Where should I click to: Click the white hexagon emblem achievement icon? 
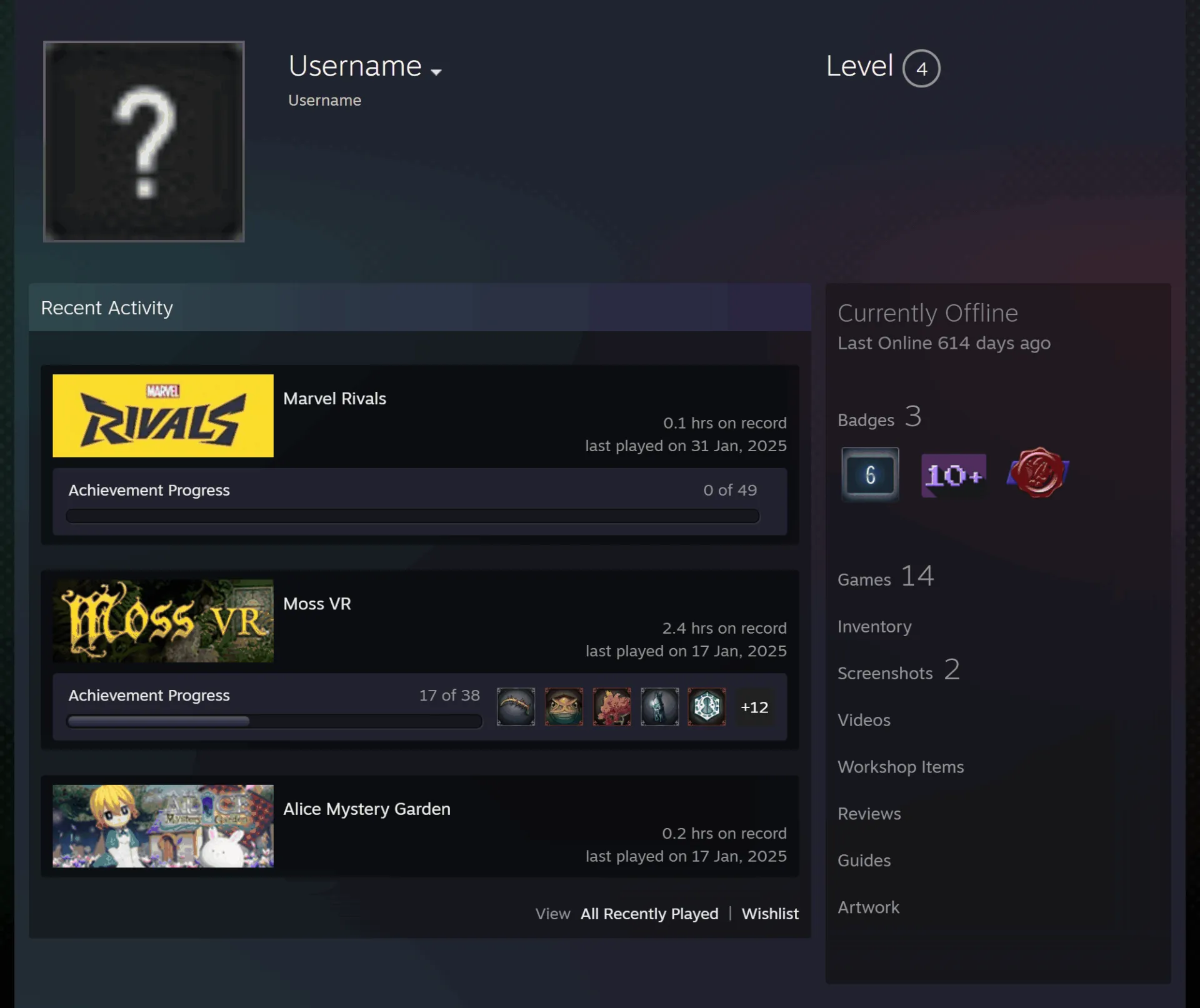707,707
